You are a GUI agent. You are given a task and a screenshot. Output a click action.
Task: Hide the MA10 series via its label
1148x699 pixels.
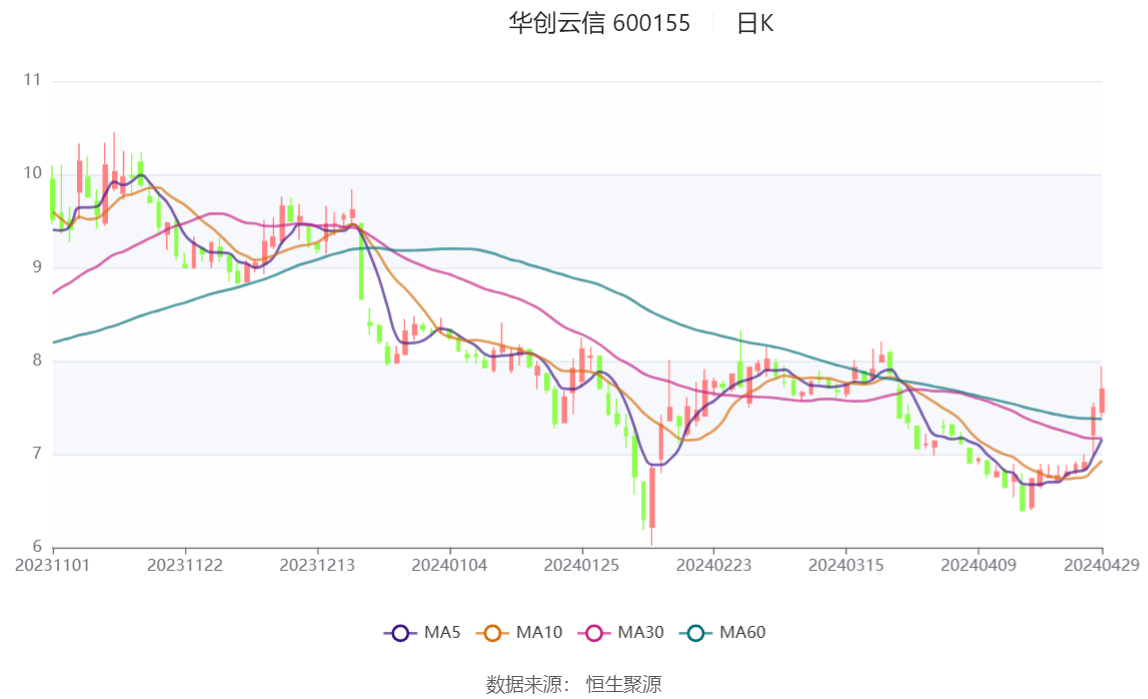[x=539, y=632]
